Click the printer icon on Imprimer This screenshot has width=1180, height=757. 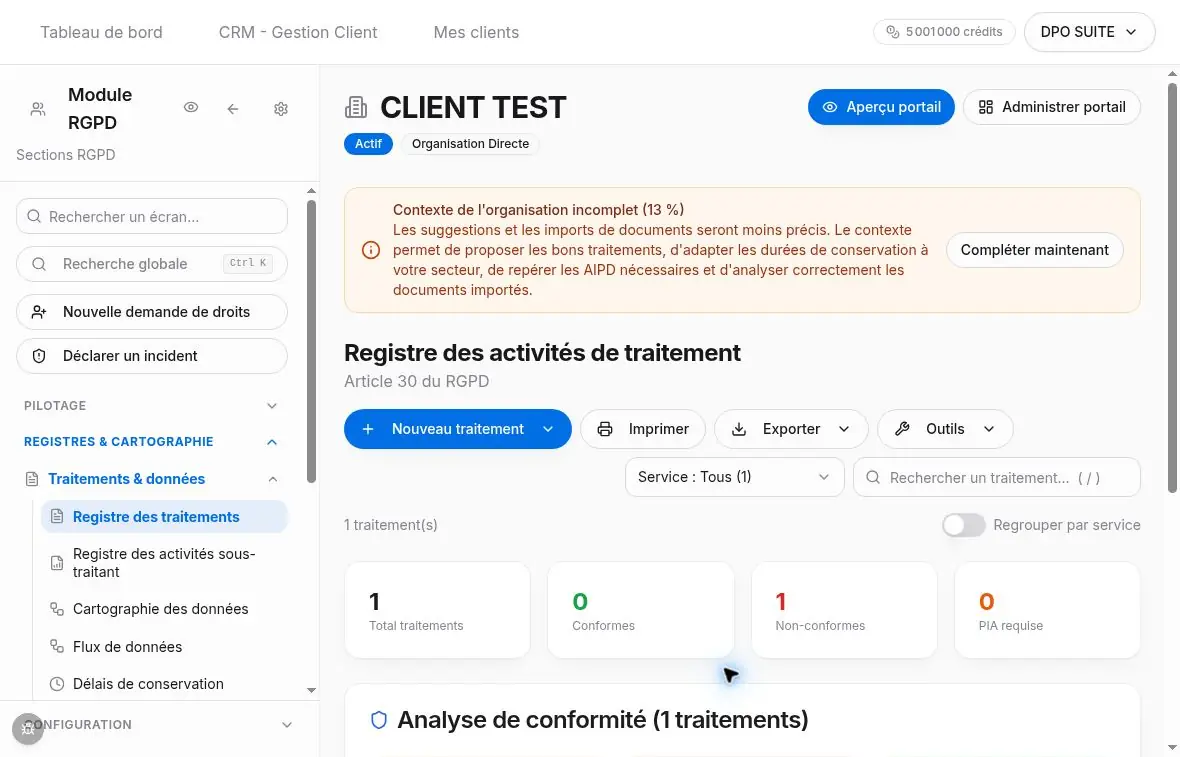[605, 429]
